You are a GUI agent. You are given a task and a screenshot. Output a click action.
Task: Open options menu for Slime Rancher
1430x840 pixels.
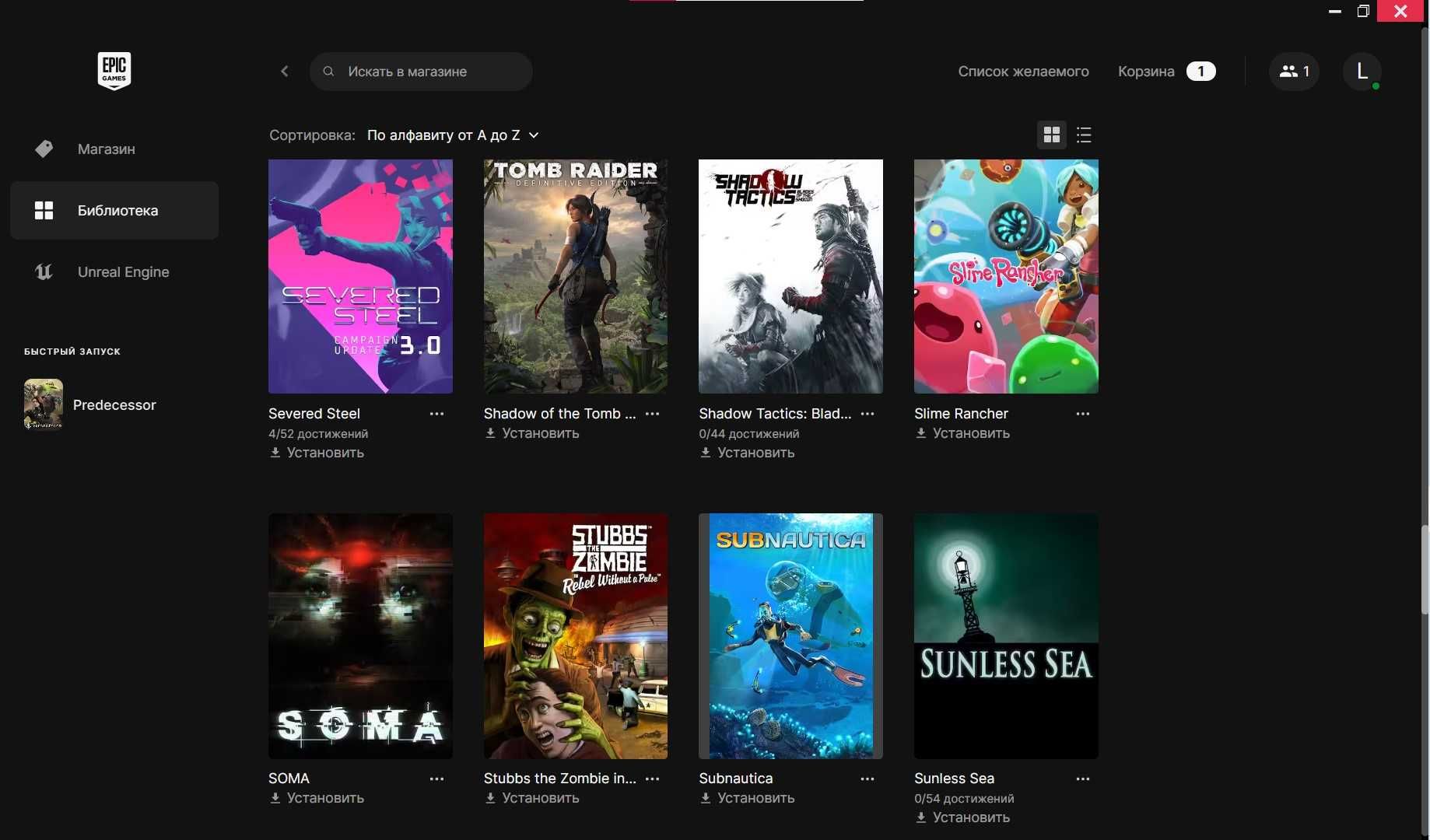[1083, 414]
